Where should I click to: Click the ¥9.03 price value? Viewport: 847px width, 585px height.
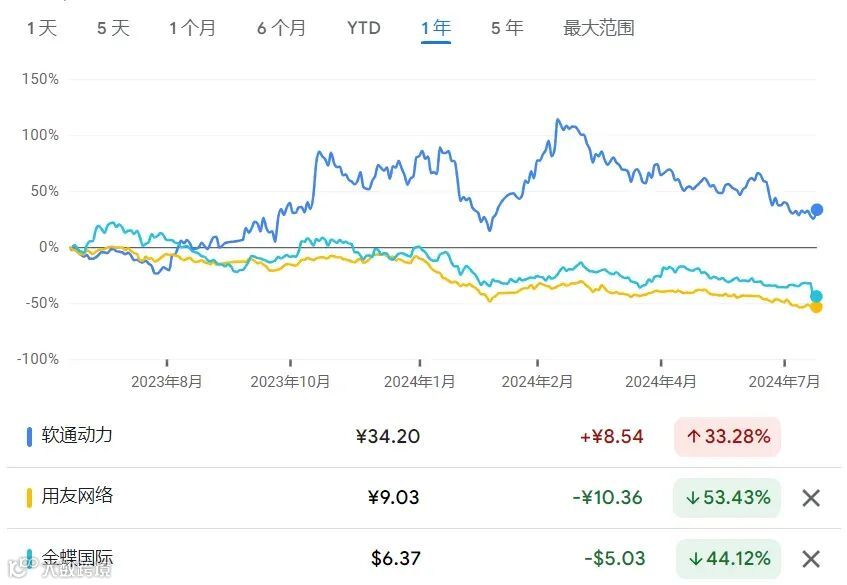(x=393, y=497)
